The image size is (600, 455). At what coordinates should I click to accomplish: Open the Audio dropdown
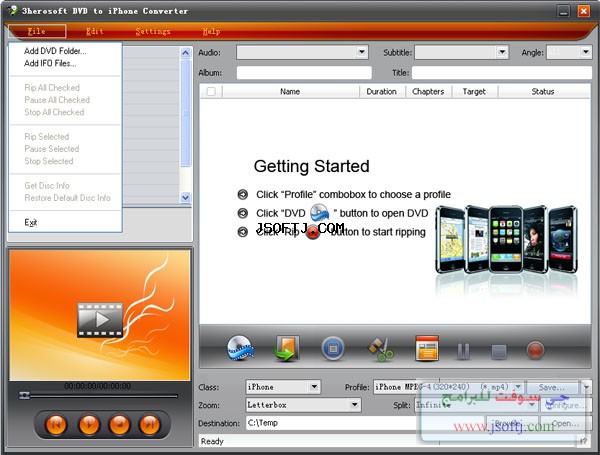(x=362, y=52)
